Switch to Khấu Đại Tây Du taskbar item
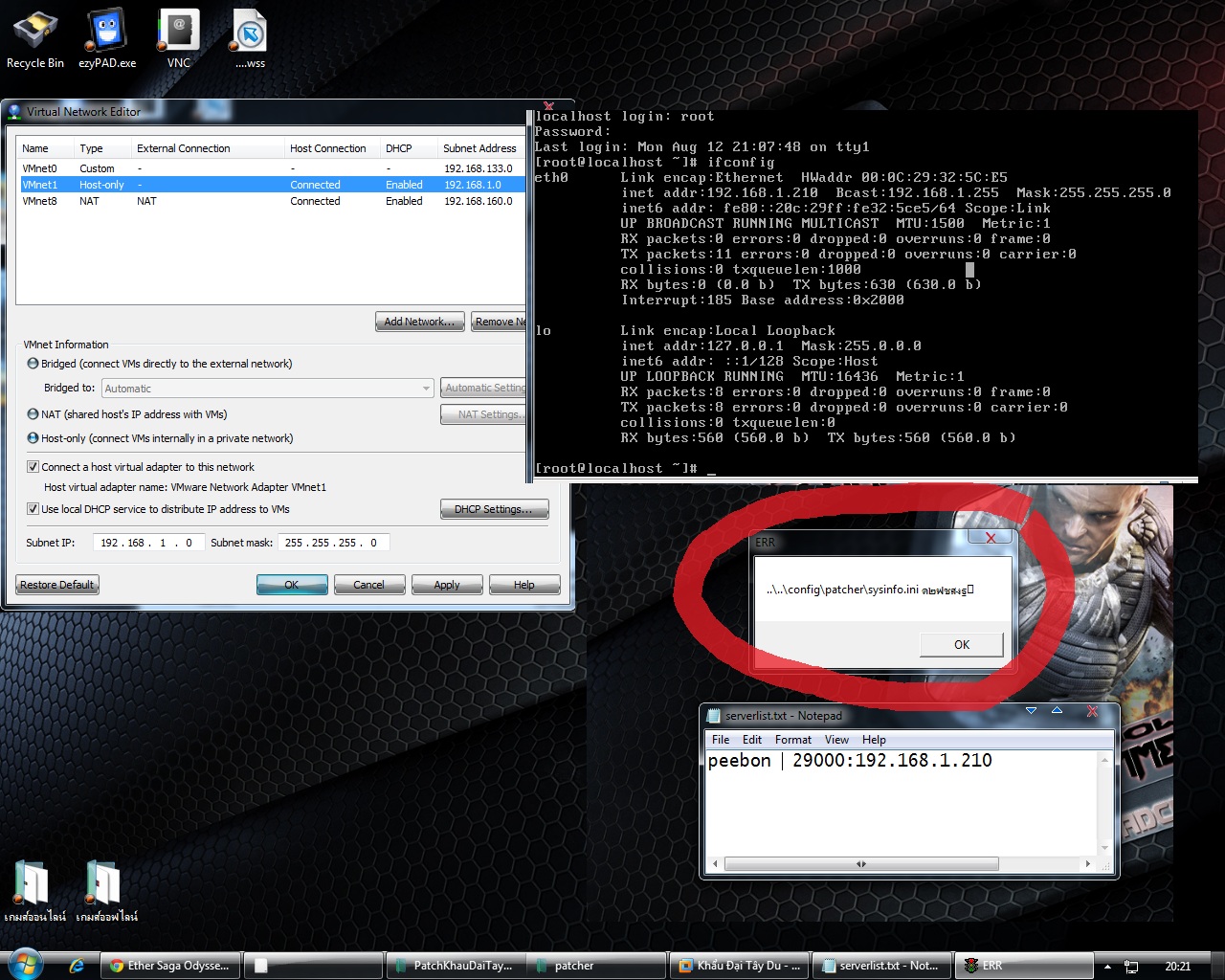This screenshot has height=980, width=1225. pos(739,966)
